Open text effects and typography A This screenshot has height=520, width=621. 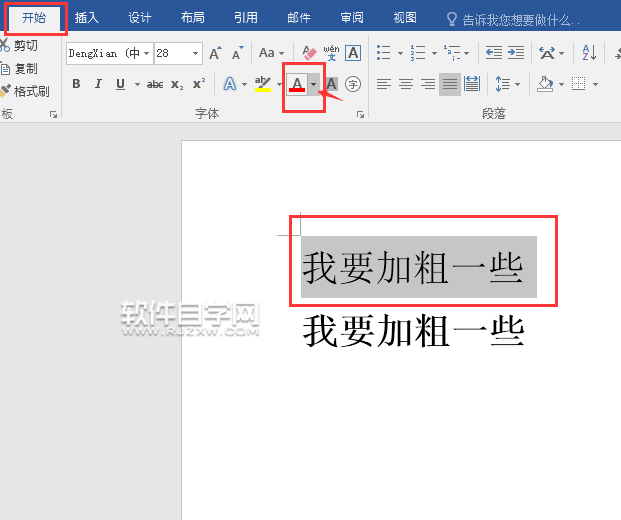[x=230, y=84]
